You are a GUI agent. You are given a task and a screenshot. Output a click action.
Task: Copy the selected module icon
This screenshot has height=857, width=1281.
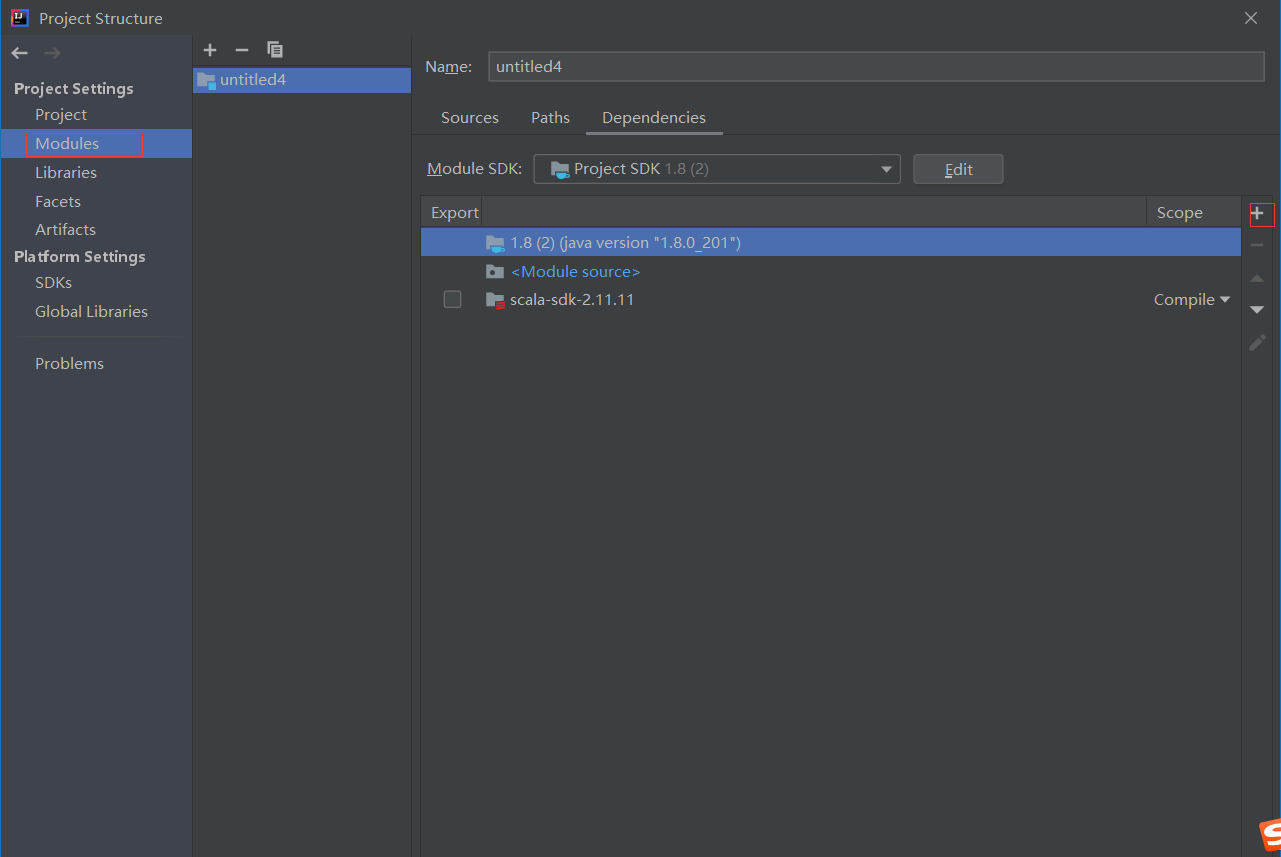(x=275, y=50)
